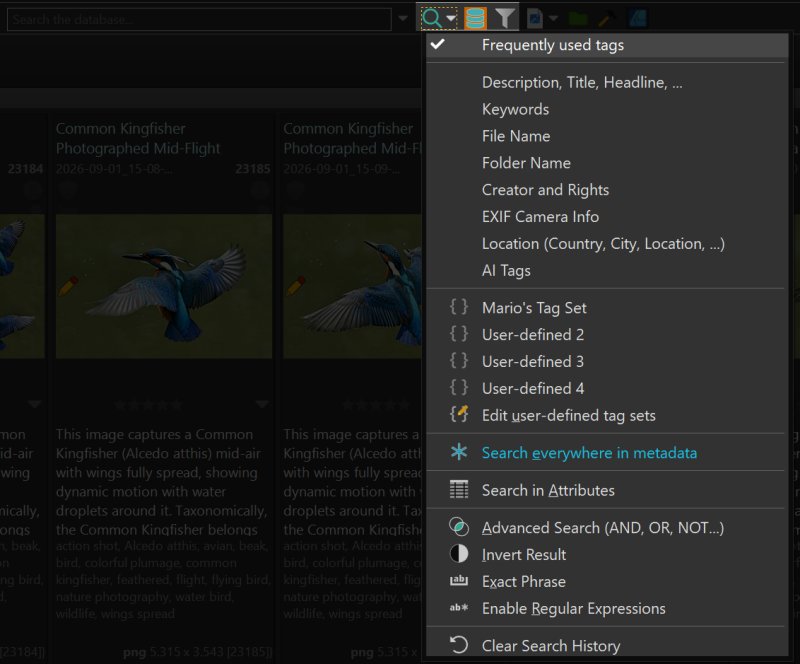
Task: Click the blue asterisk search everywhere icon
Action: [x=459, y=452]
